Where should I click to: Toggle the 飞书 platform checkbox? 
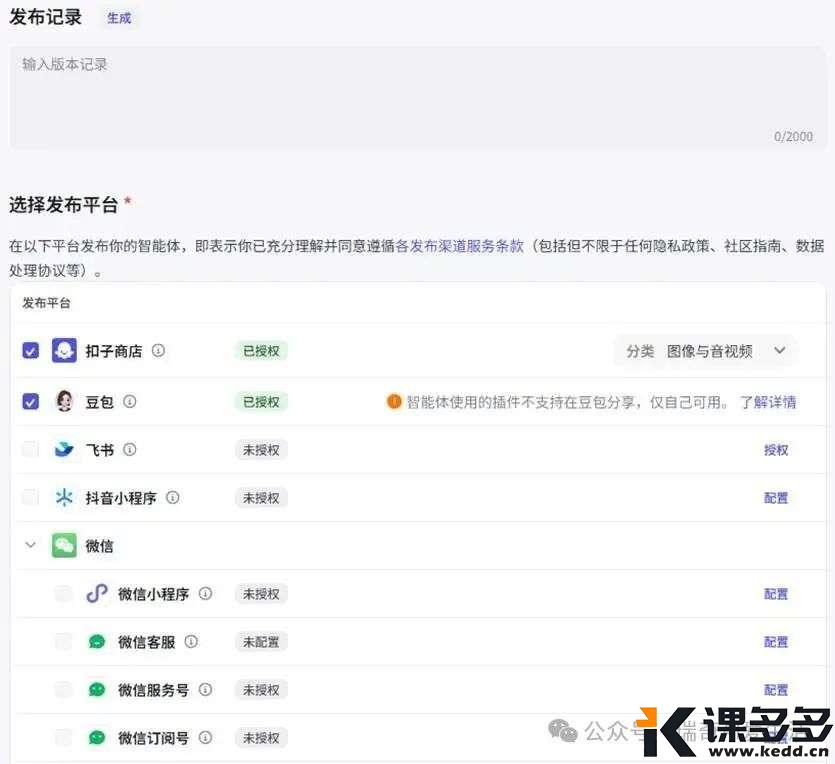coord(31,450)
